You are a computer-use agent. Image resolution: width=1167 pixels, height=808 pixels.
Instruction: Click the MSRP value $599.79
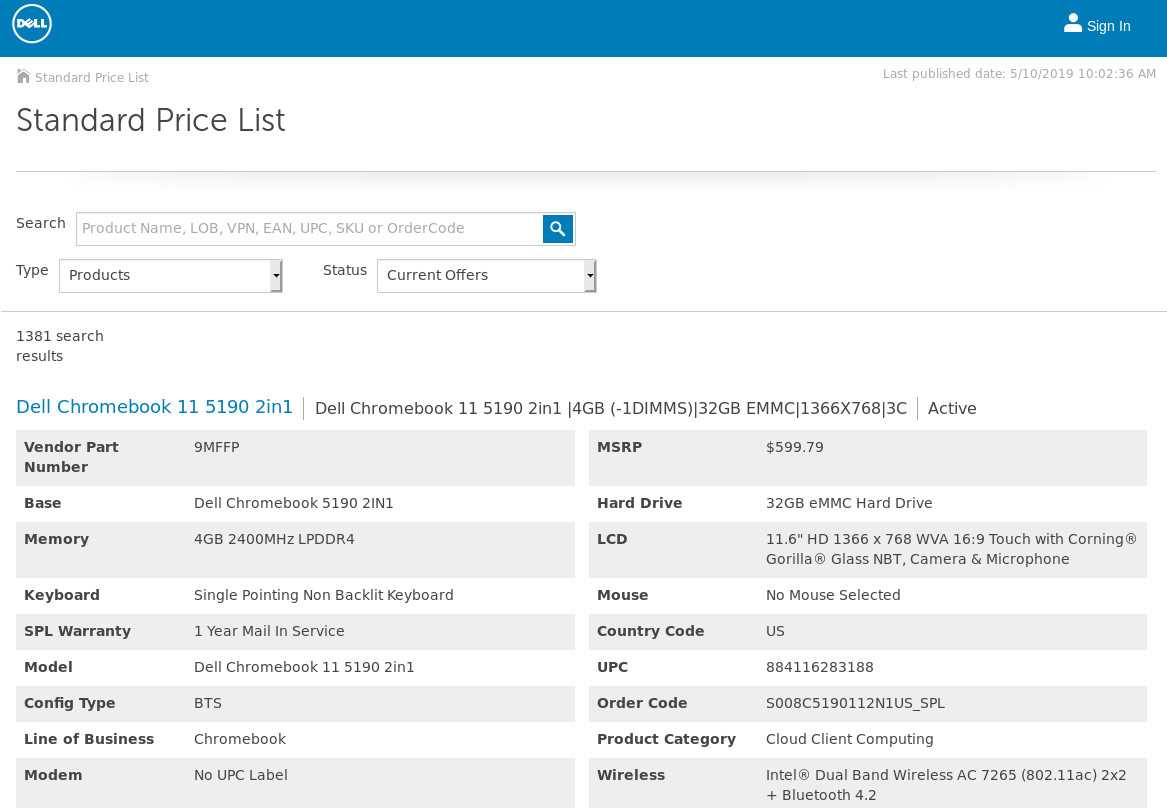coord(794,447)
